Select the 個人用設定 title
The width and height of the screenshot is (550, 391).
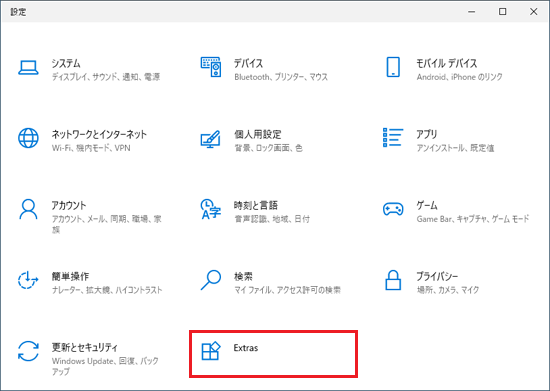258,134
